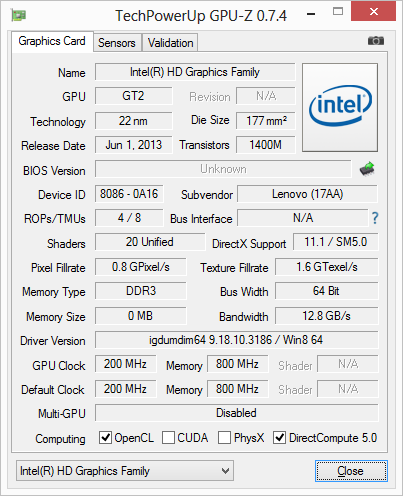Close window with red X button

coord(374,12)
